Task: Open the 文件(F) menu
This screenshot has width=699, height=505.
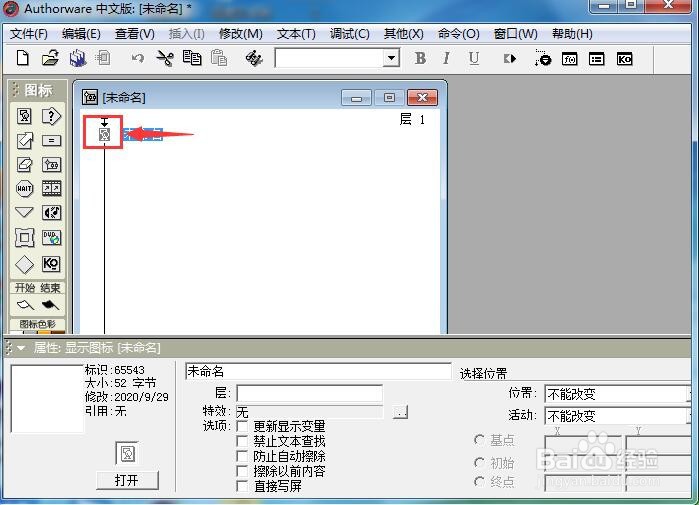Action: pyautogui.click(x=29, y=34)
